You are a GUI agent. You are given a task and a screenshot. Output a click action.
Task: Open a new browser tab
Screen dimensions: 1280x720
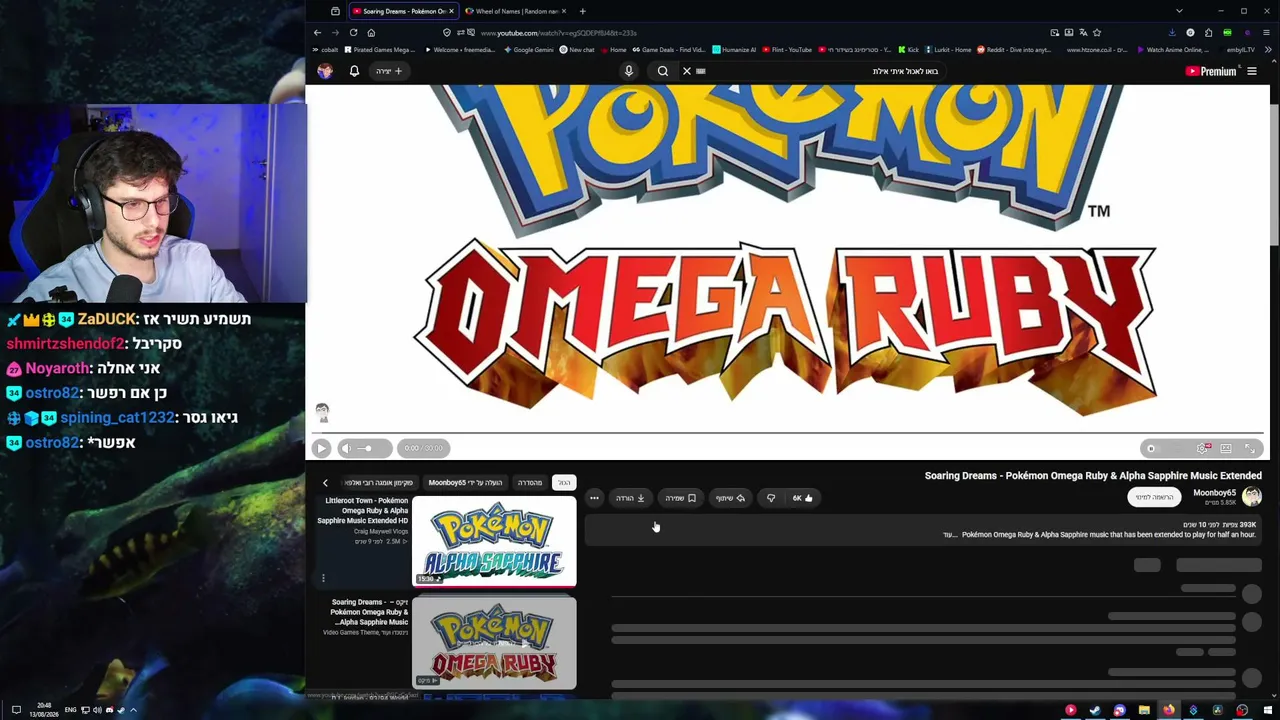point(582,11)
